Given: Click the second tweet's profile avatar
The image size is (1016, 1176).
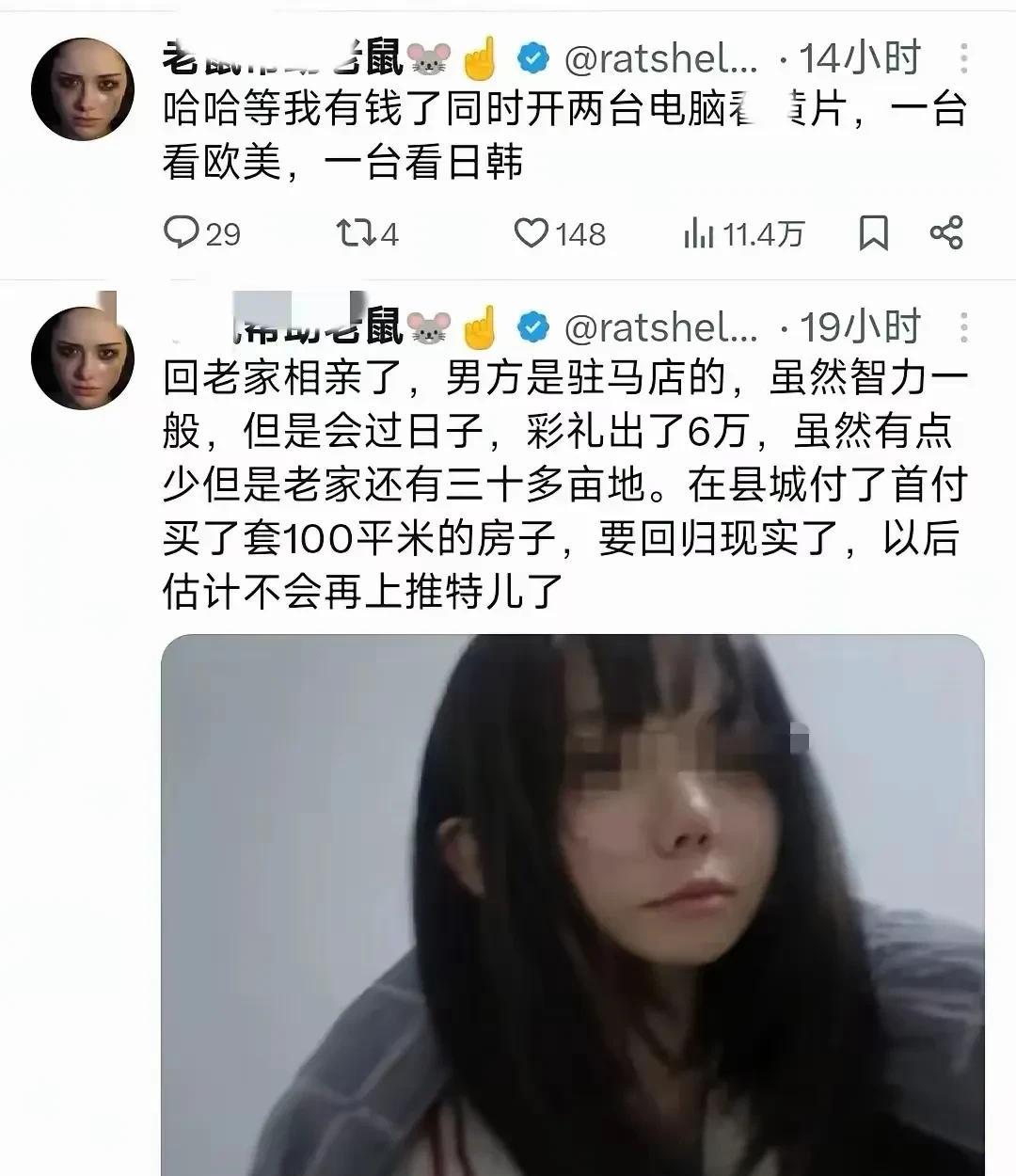Looking at the screenshot, I should click(83, 358).
